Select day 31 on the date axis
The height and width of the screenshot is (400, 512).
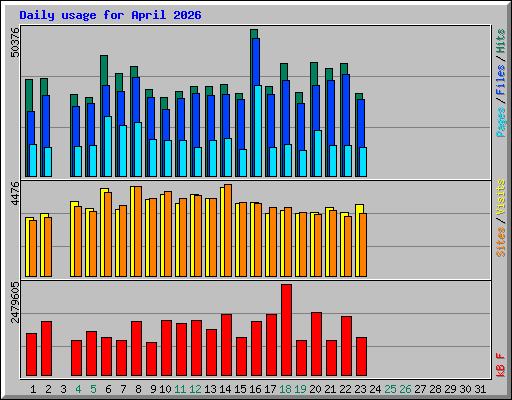point(480,389)
